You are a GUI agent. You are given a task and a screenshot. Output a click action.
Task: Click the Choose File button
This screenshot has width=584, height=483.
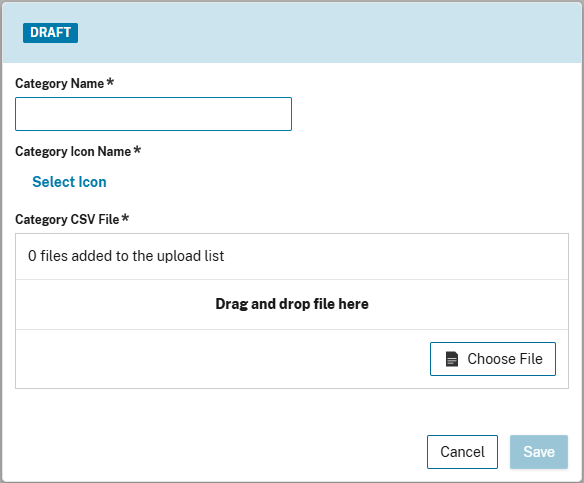click(x=493, y=359)
